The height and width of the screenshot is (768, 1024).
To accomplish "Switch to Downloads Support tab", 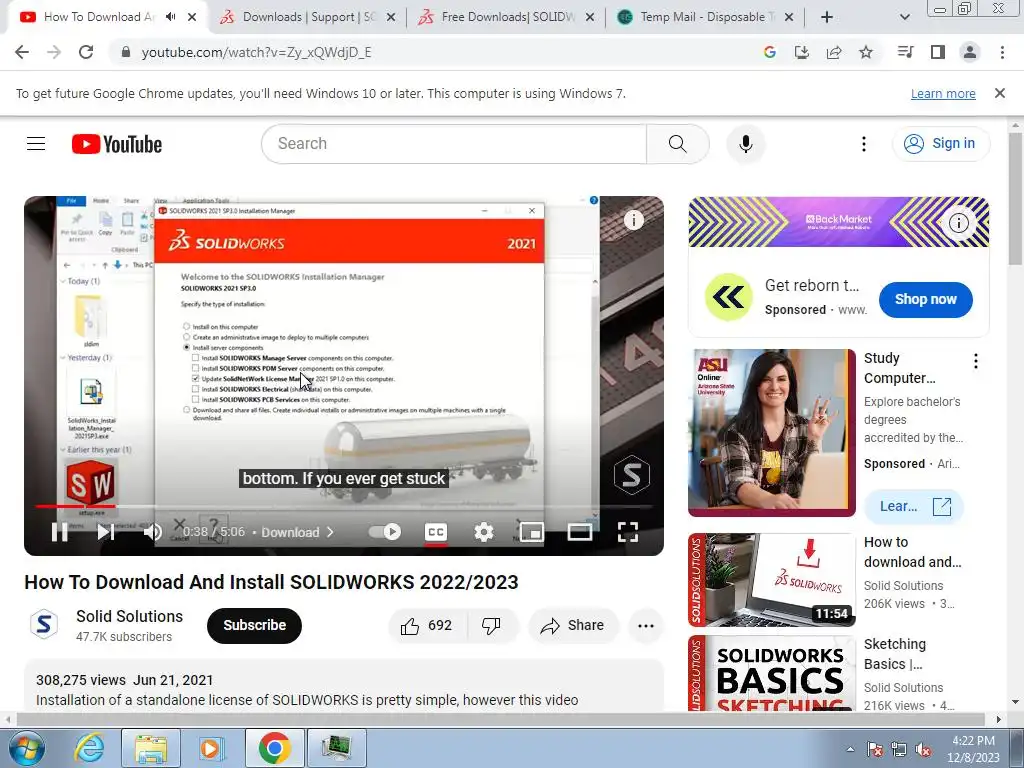I will click(307, 17).
